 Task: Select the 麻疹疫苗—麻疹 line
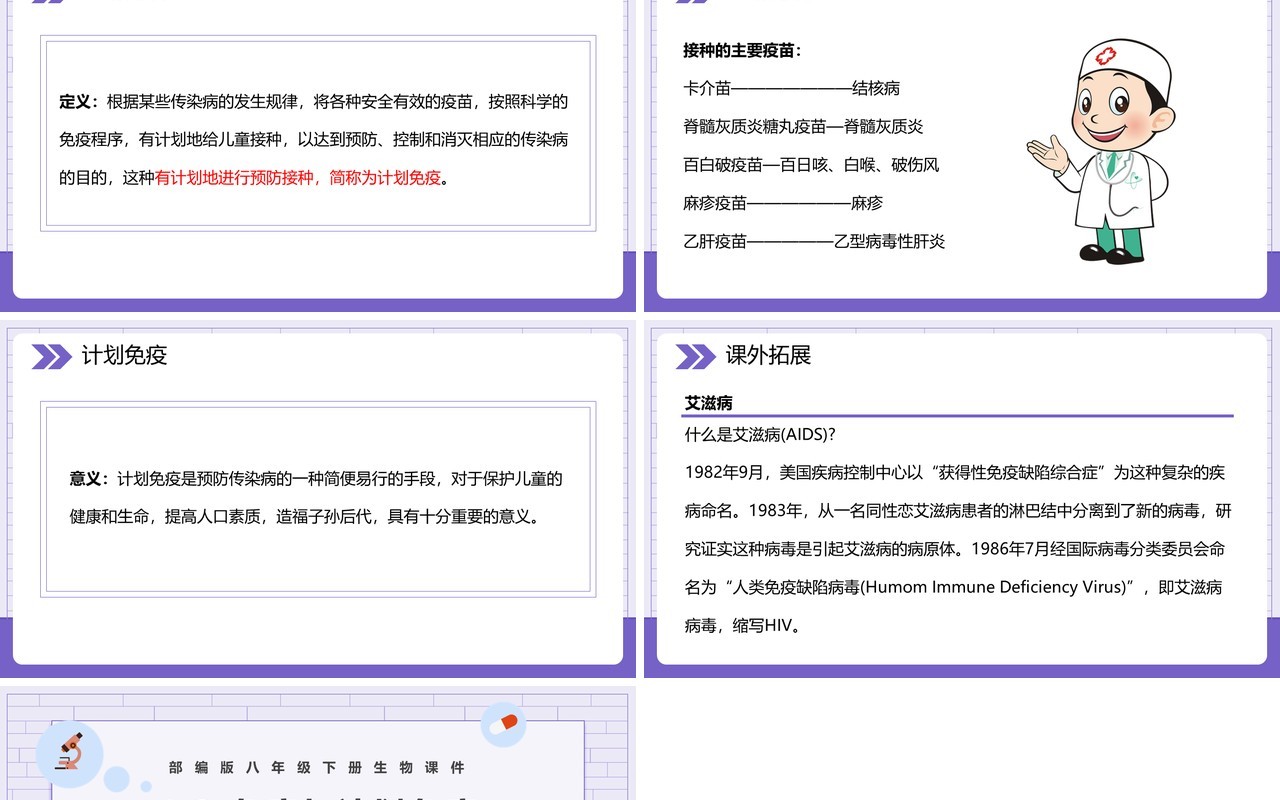pyautogui.click(x=783, y=203)
